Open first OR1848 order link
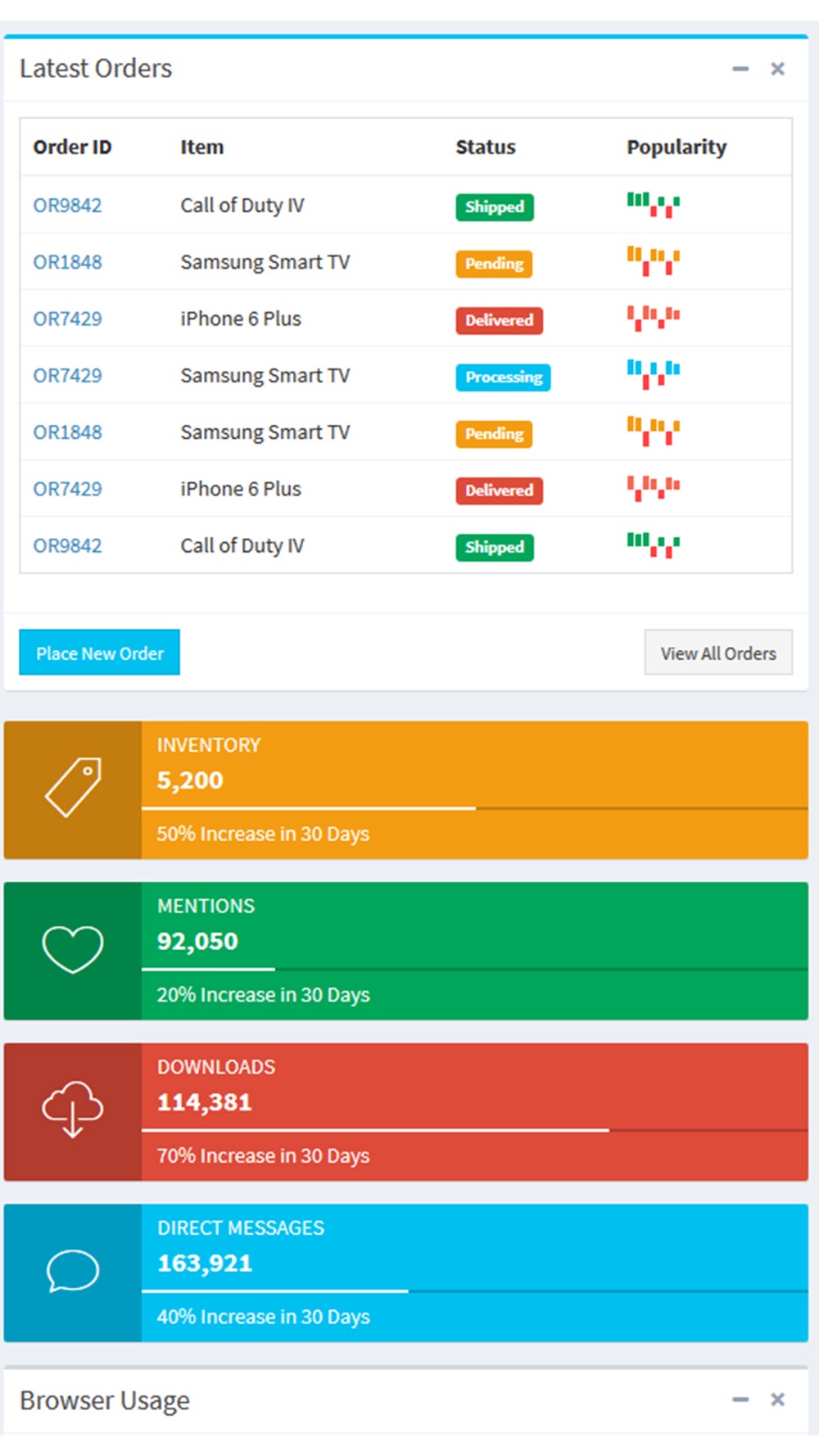 tap(67, 262)
